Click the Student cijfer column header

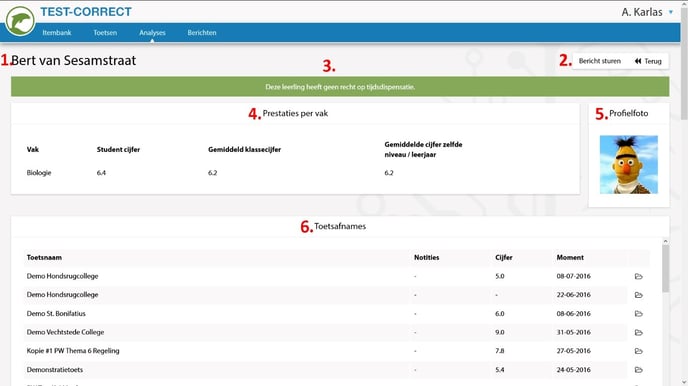coord(118,150)
